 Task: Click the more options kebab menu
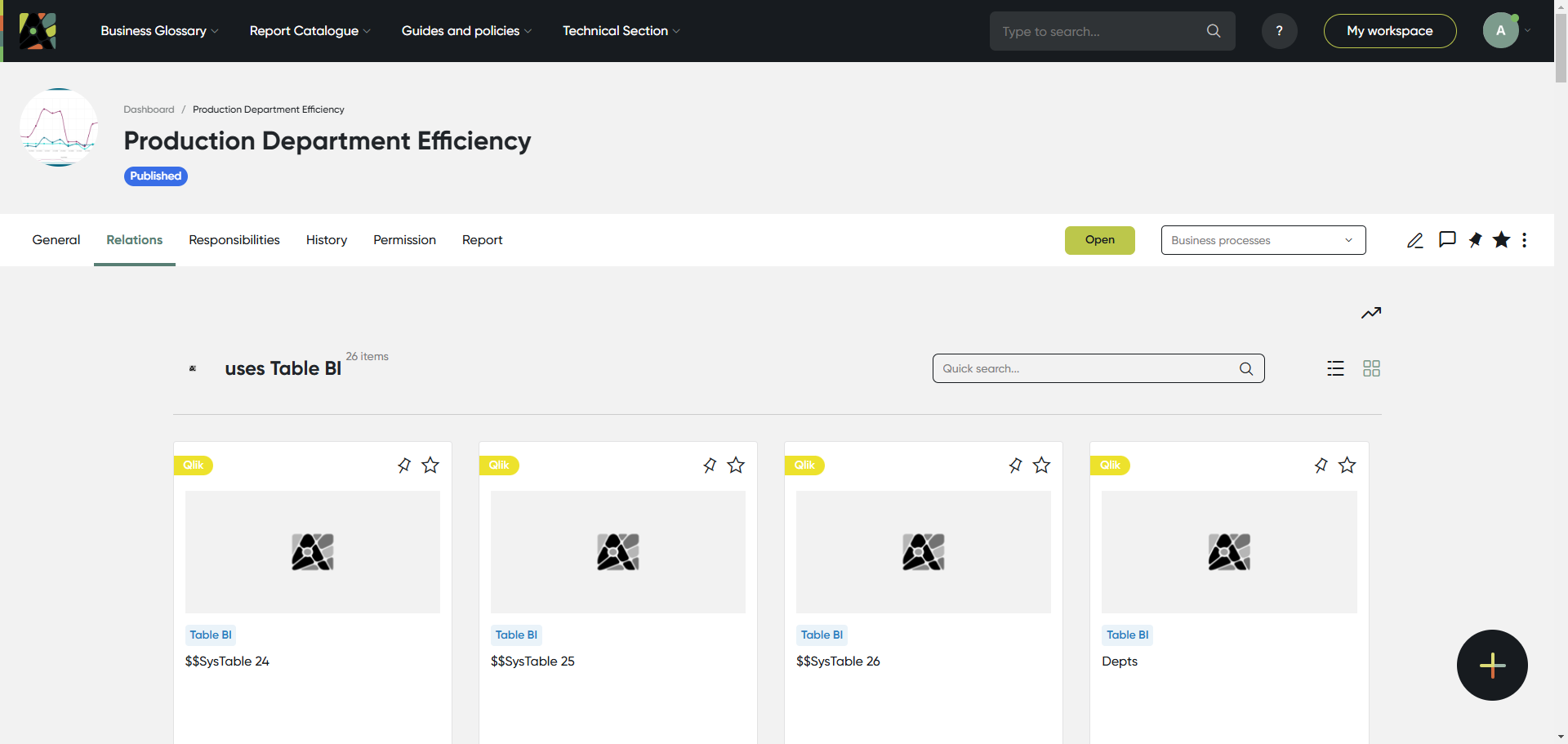[1524, 240]
